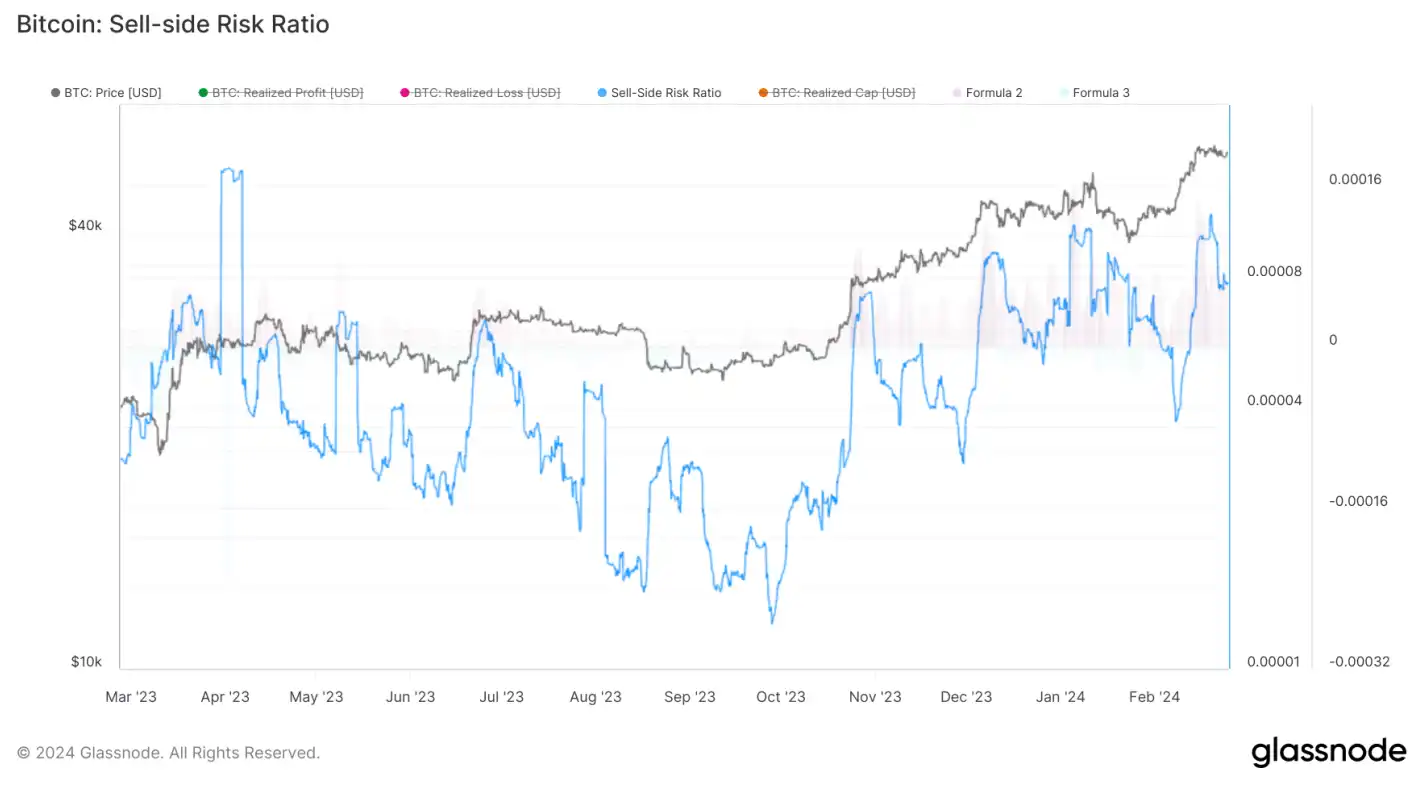Click the "Bitcoin: Sell-side Risk Ratio" chart title
Screen dimensions: 1420x790
click(x=173, y=24)
